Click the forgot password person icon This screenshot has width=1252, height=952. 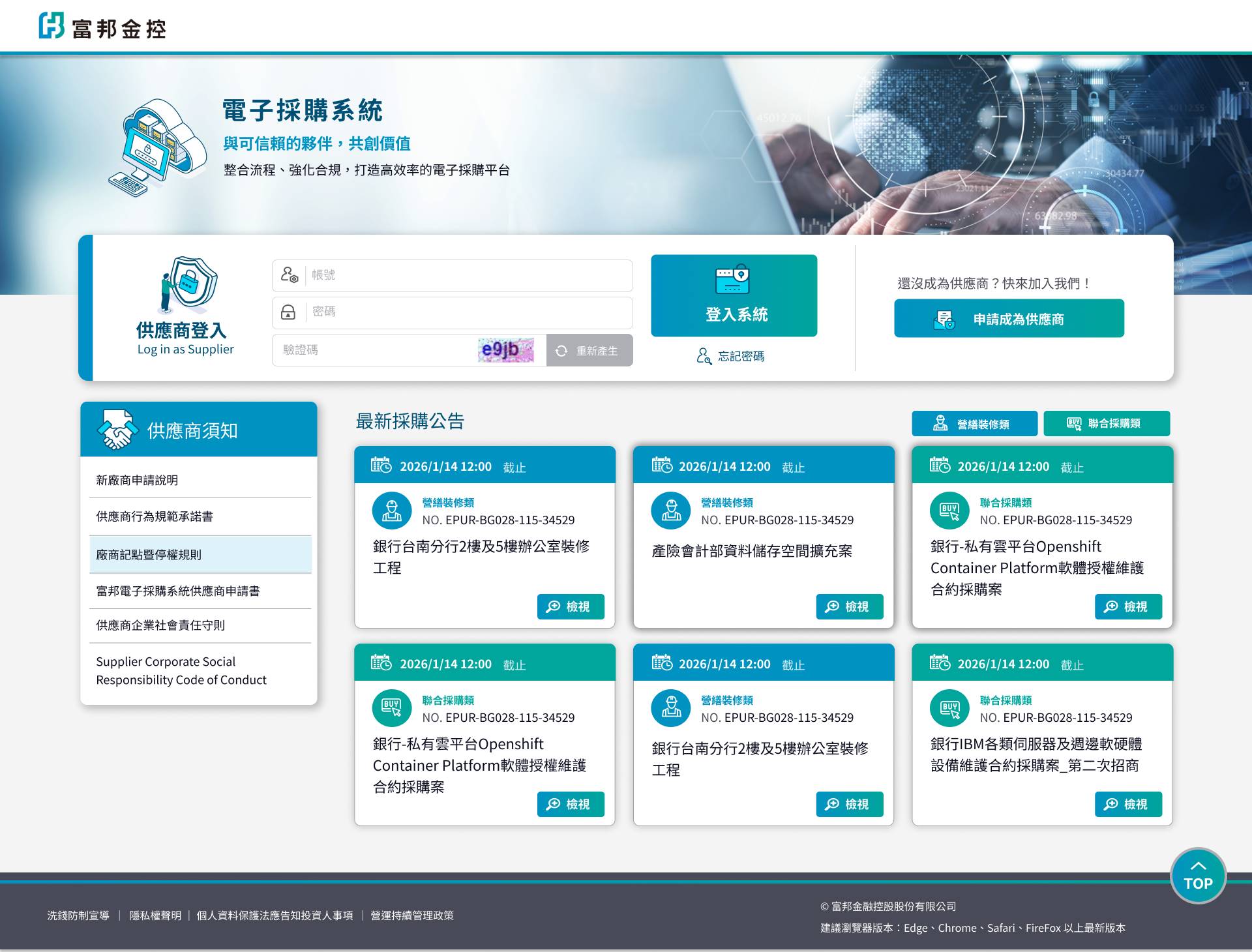(704, 356)
